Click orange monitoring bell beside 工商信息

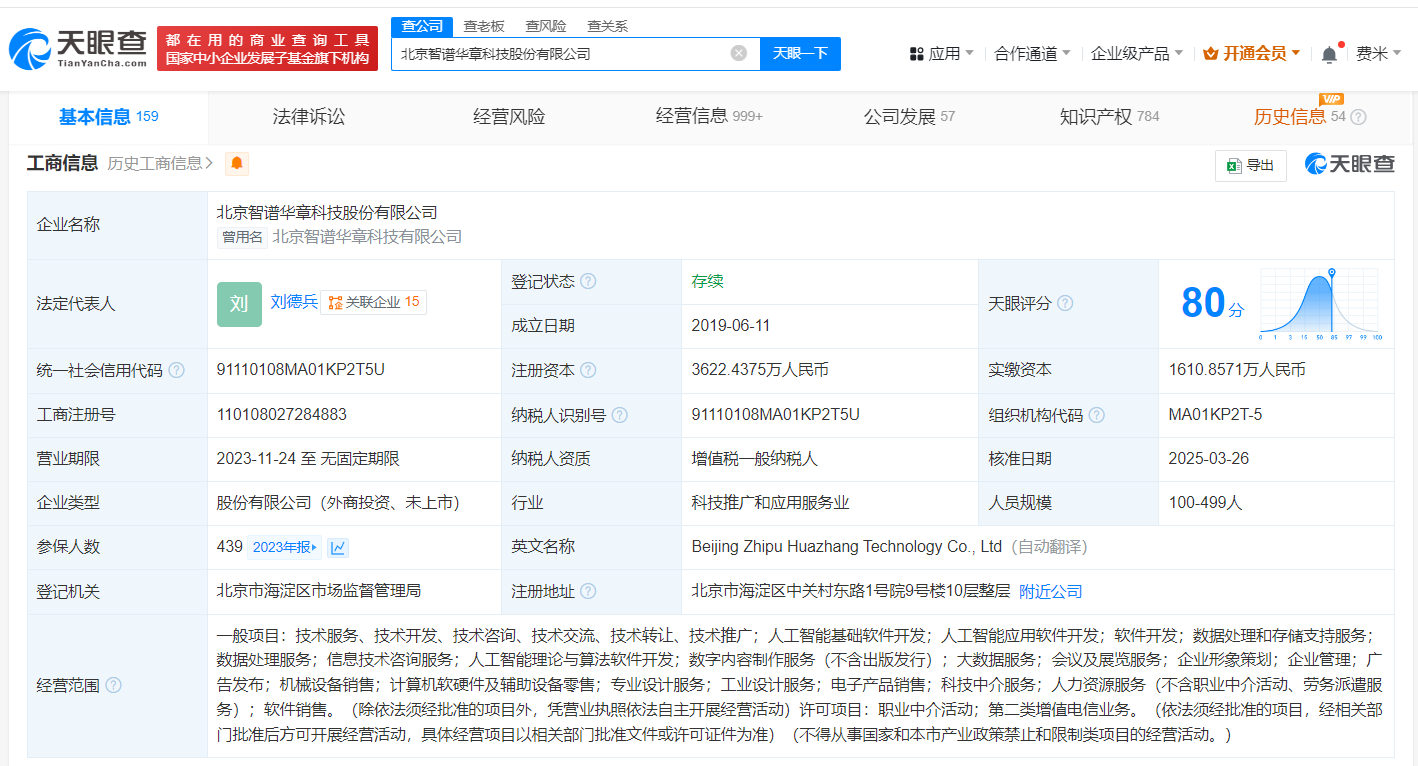coord(237,164)
